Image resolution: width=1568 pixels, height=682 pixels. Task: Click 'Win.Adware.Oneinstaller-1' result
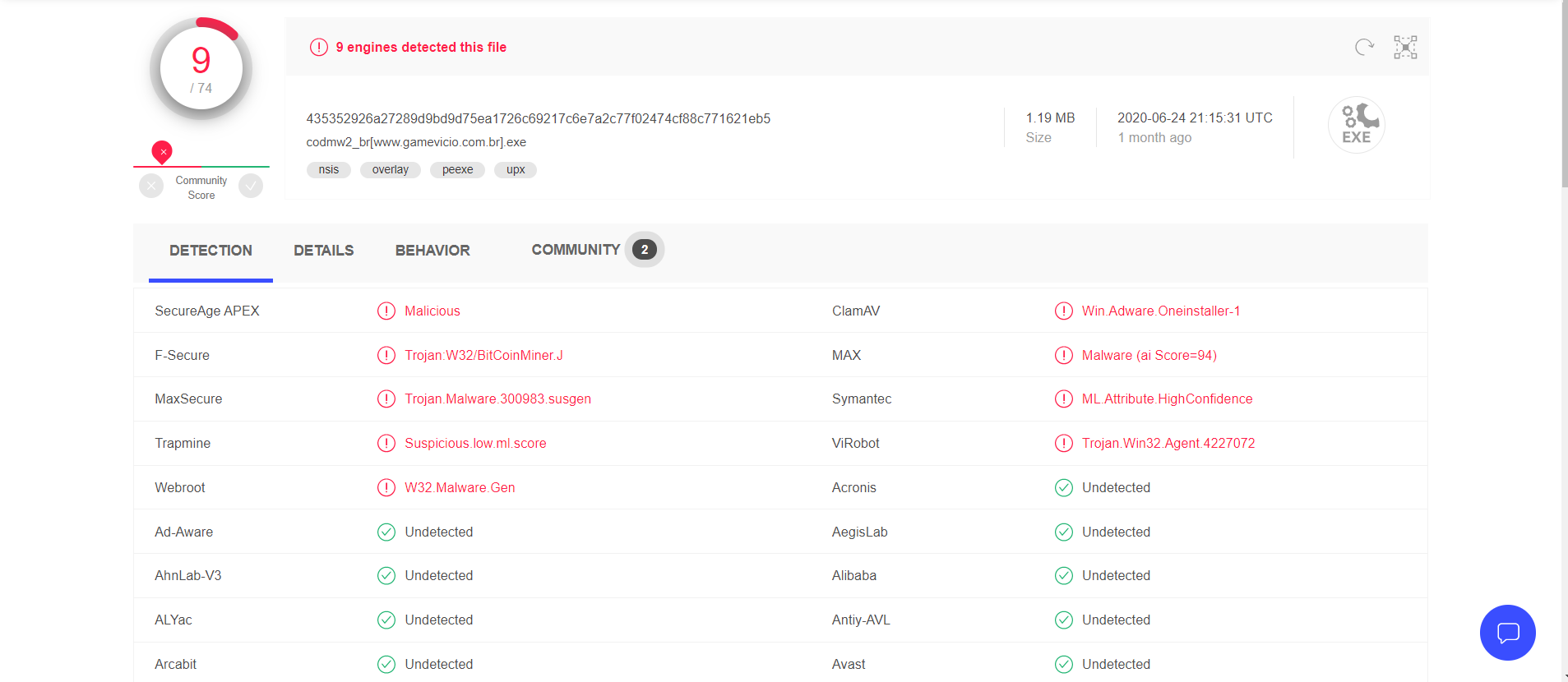[1161, 311]
